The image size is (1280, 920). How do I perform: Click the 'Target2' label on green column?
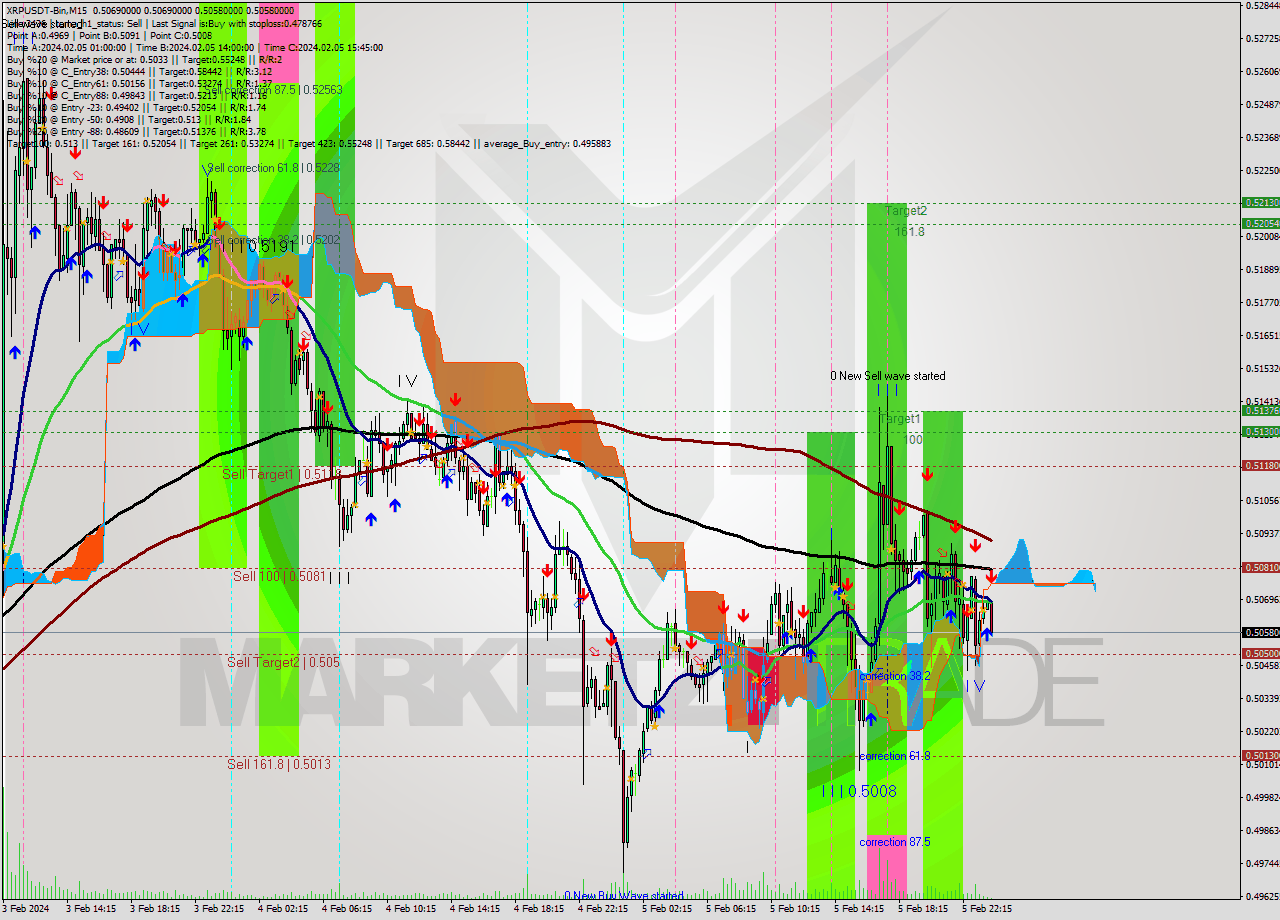[x=905, y=211]
